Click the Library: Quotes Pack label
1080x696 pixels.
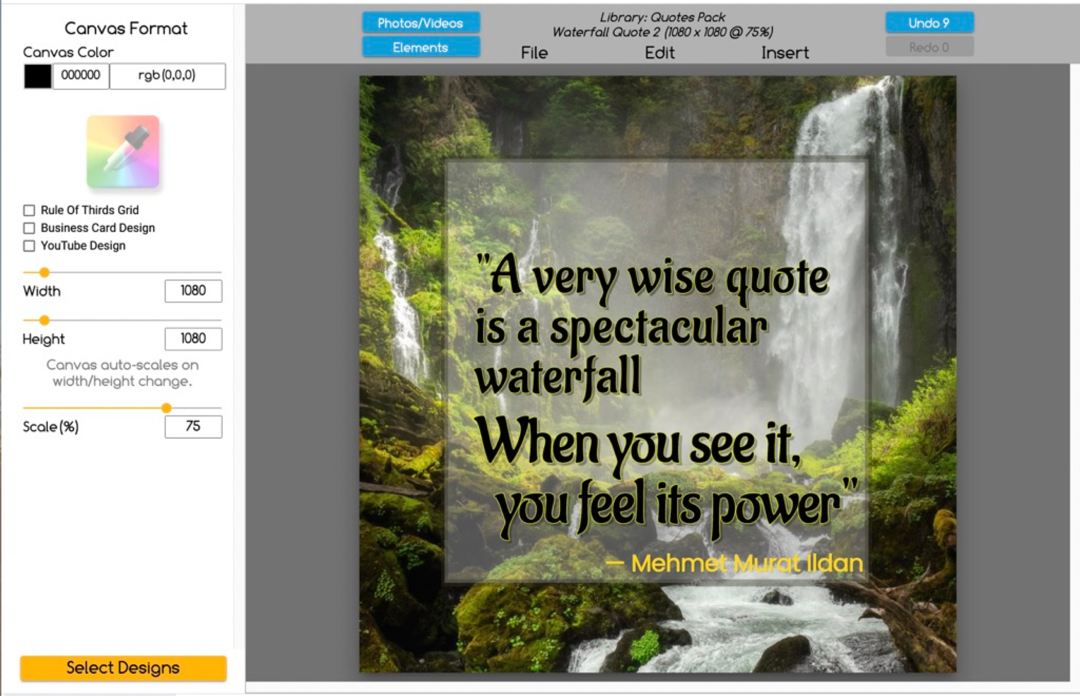click(x=663, y=17)
